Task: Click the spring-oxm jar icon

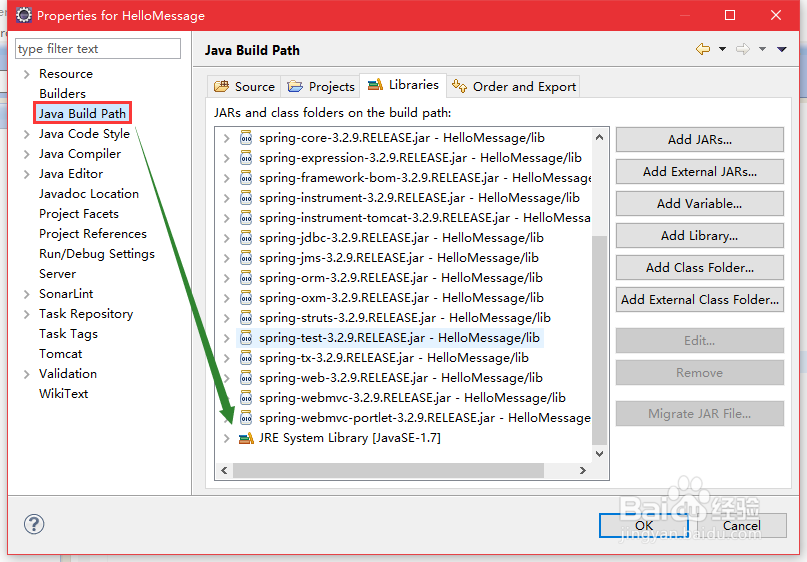Action: click(246, 298)
